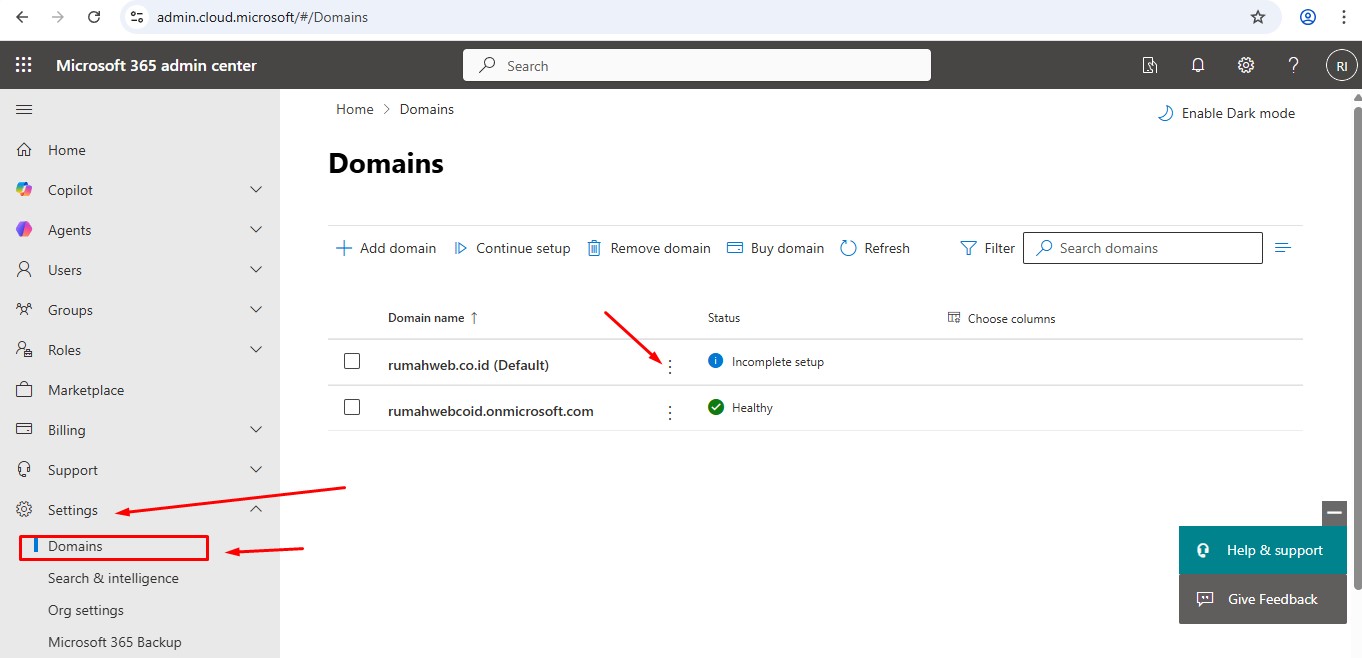The width and height of the screenshot is (1362, 658).
Task: Click the help question mark icon
Action: pyautogui.click(x=1293, y=65)
